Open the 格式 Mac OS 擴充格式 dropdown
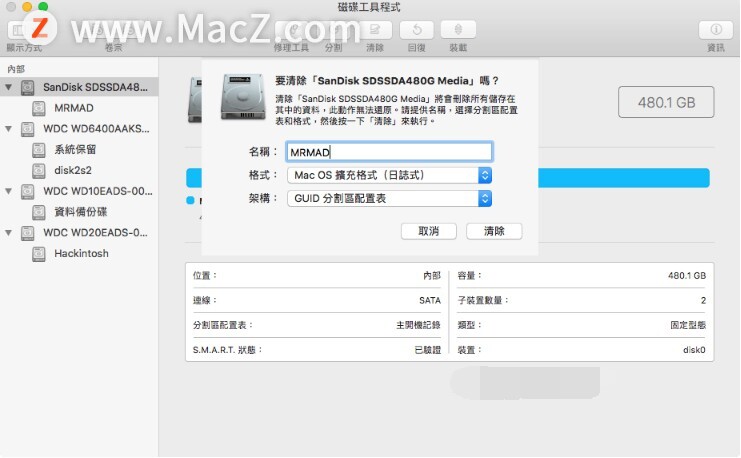Viewport: 741px width, 458px height. coord(389,175)
